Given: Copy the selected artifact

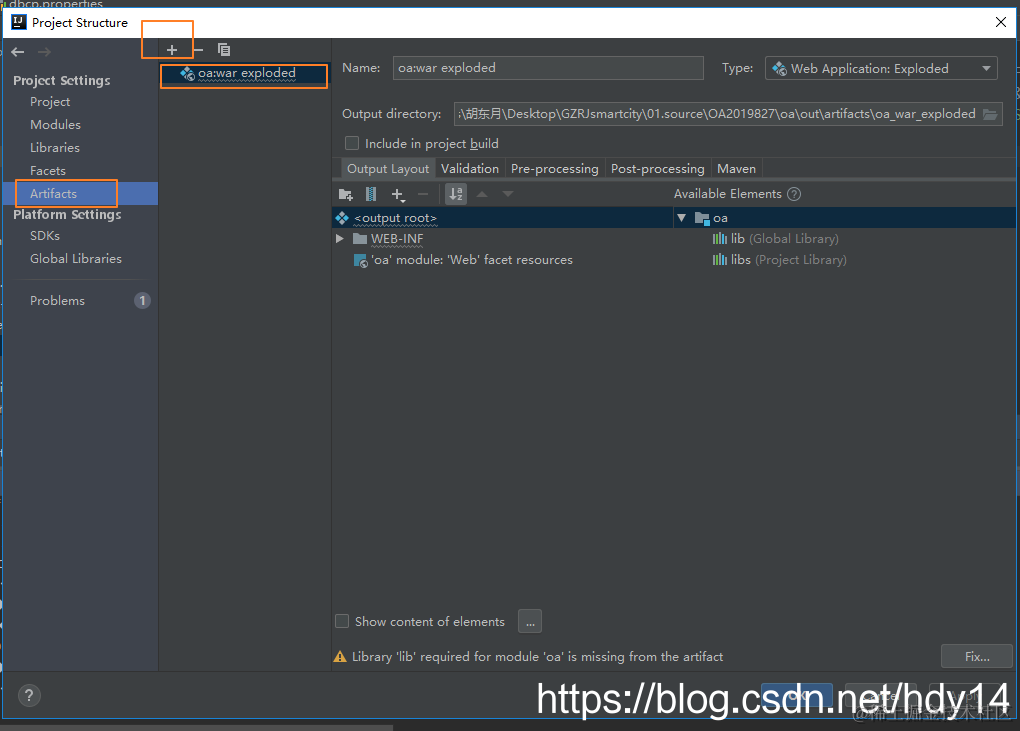Looking at the screenshot, I should click(224, 49).
